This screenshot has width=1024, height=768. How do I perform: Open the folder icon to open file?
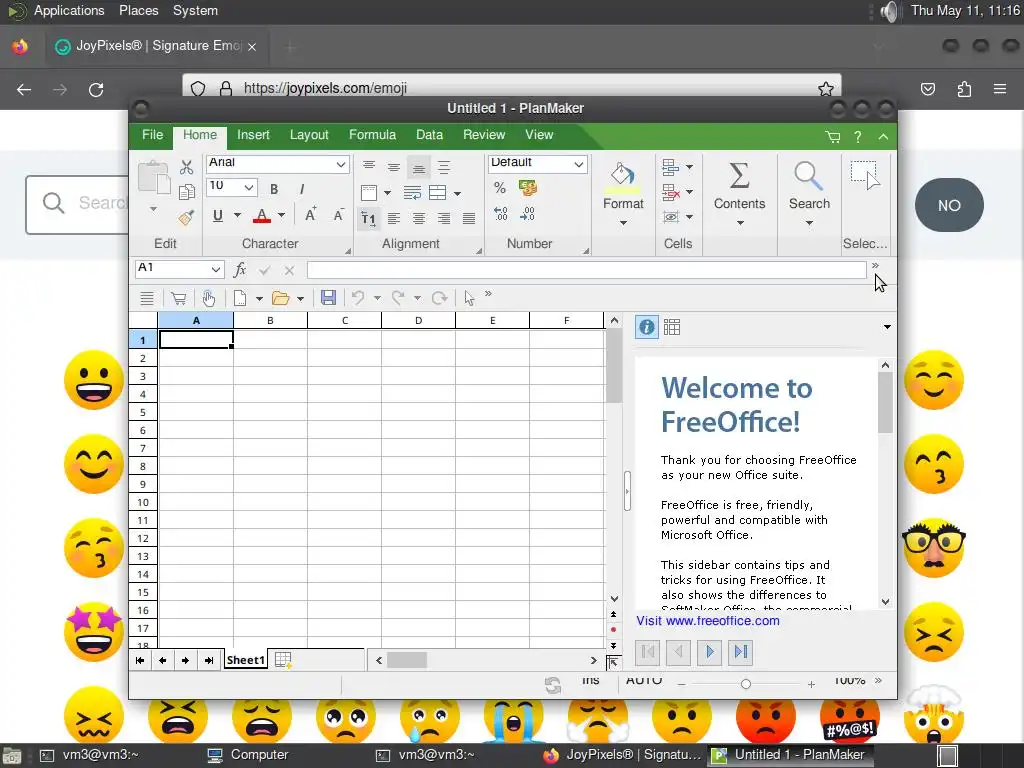tap(281, 298)
